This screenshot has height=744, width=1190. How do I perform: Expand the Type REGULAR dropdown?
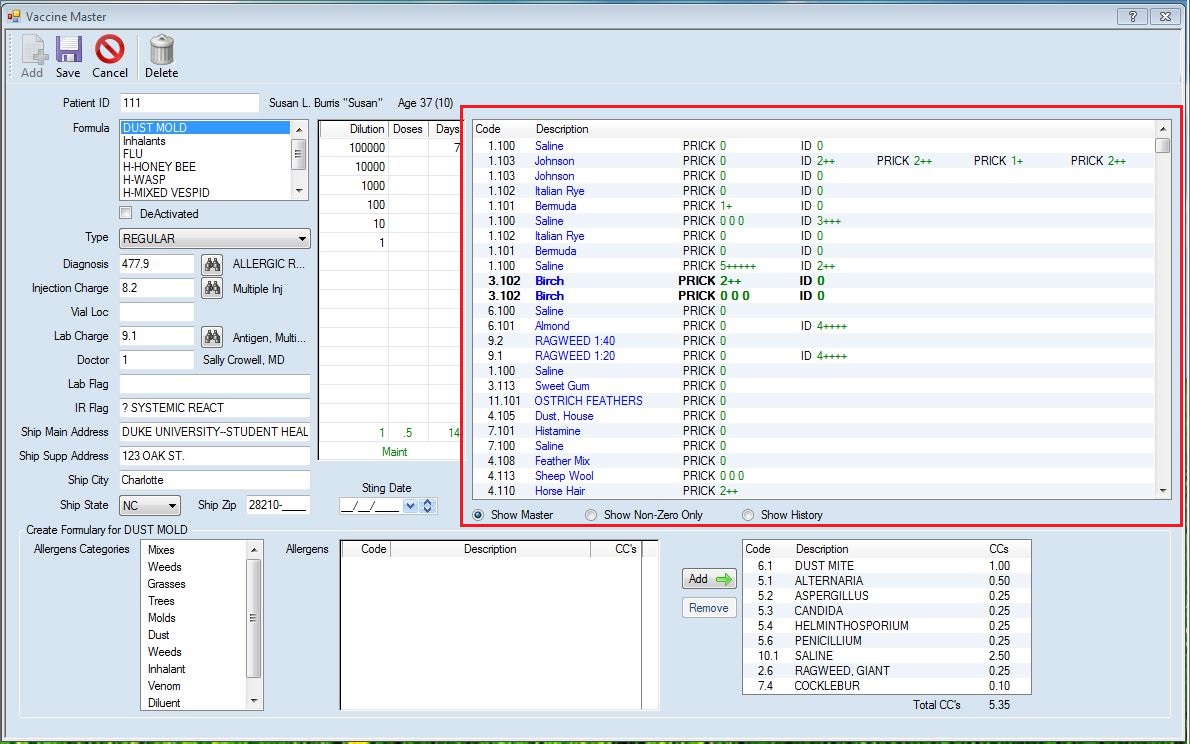click(x=302, y=239)
